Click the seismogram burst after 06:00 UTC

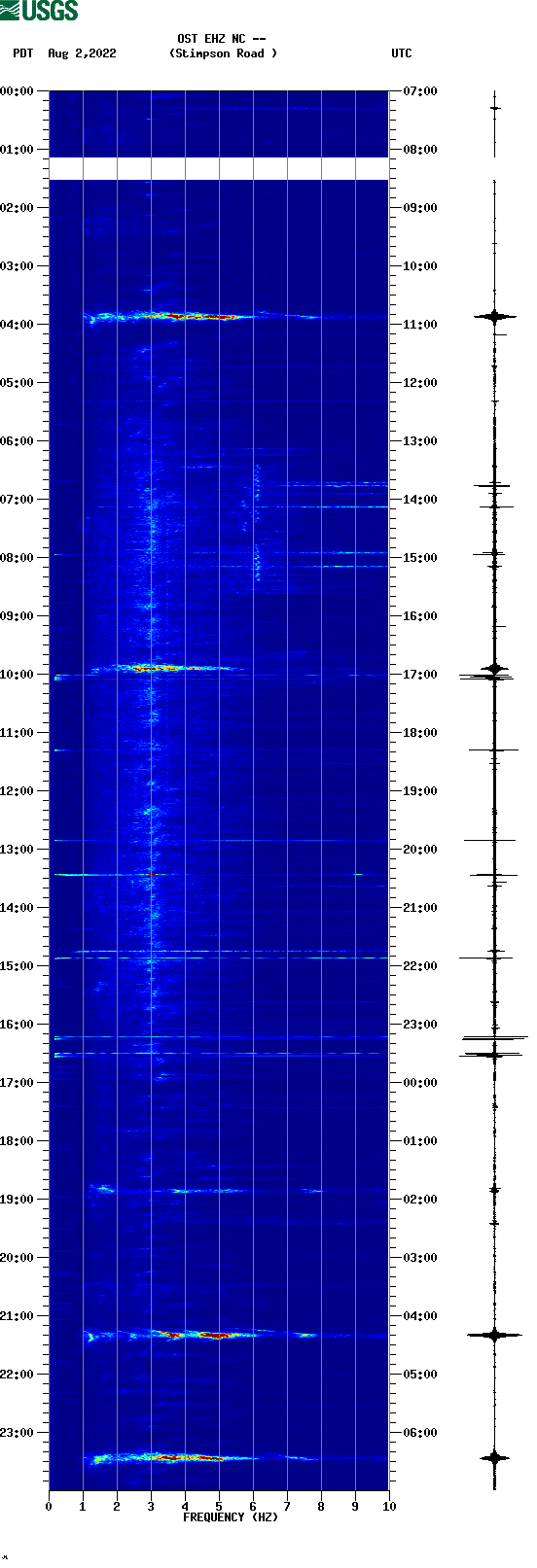point(494,1457)
